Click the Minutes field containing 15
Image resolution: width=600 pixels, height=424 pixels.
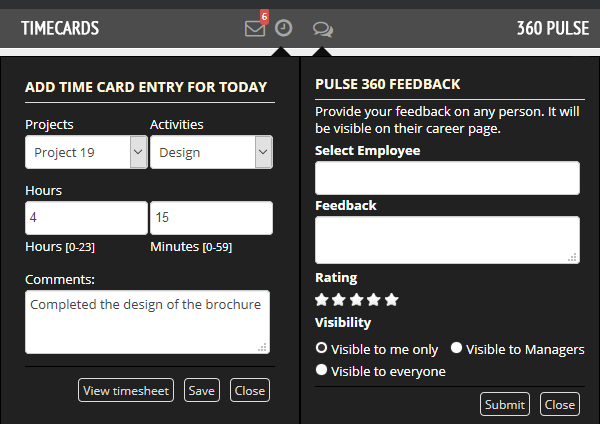point(211,218)
